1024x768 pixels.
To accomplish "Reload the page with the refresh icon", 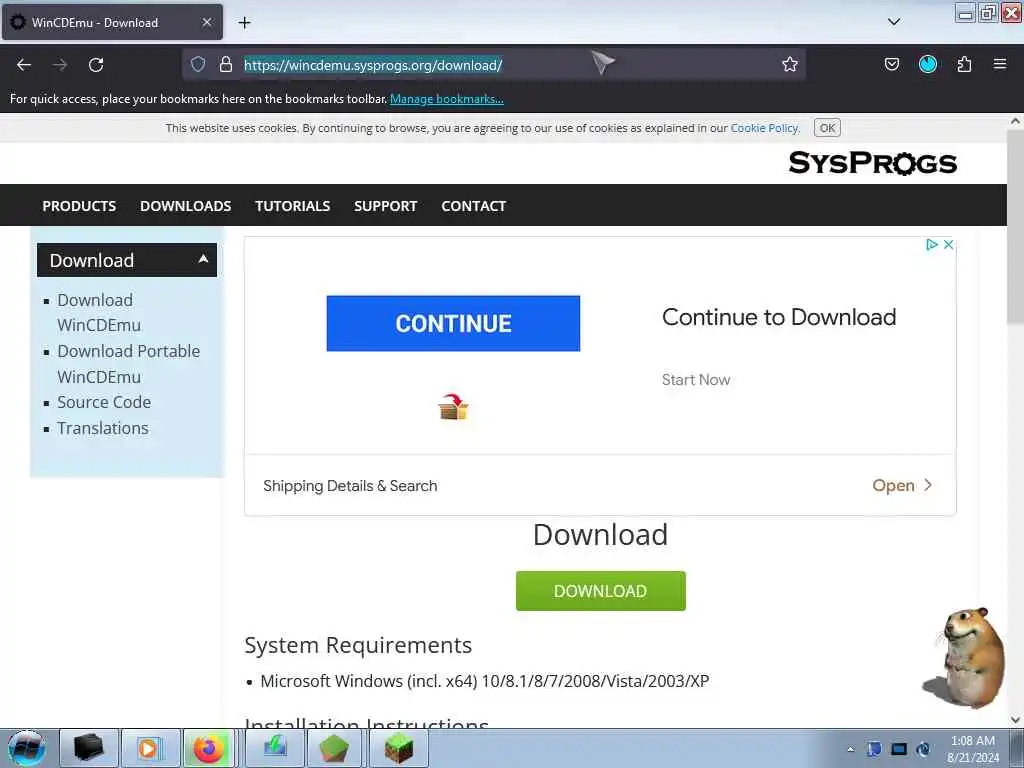I will tap(96, 65).
